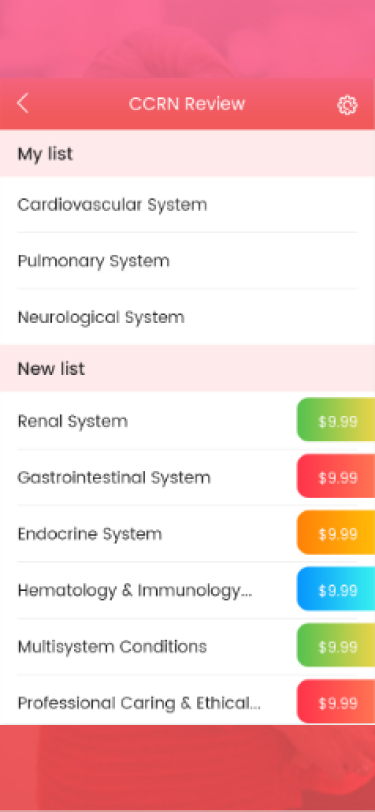Select Professional Caring & Ethical row

click(149, 703)
